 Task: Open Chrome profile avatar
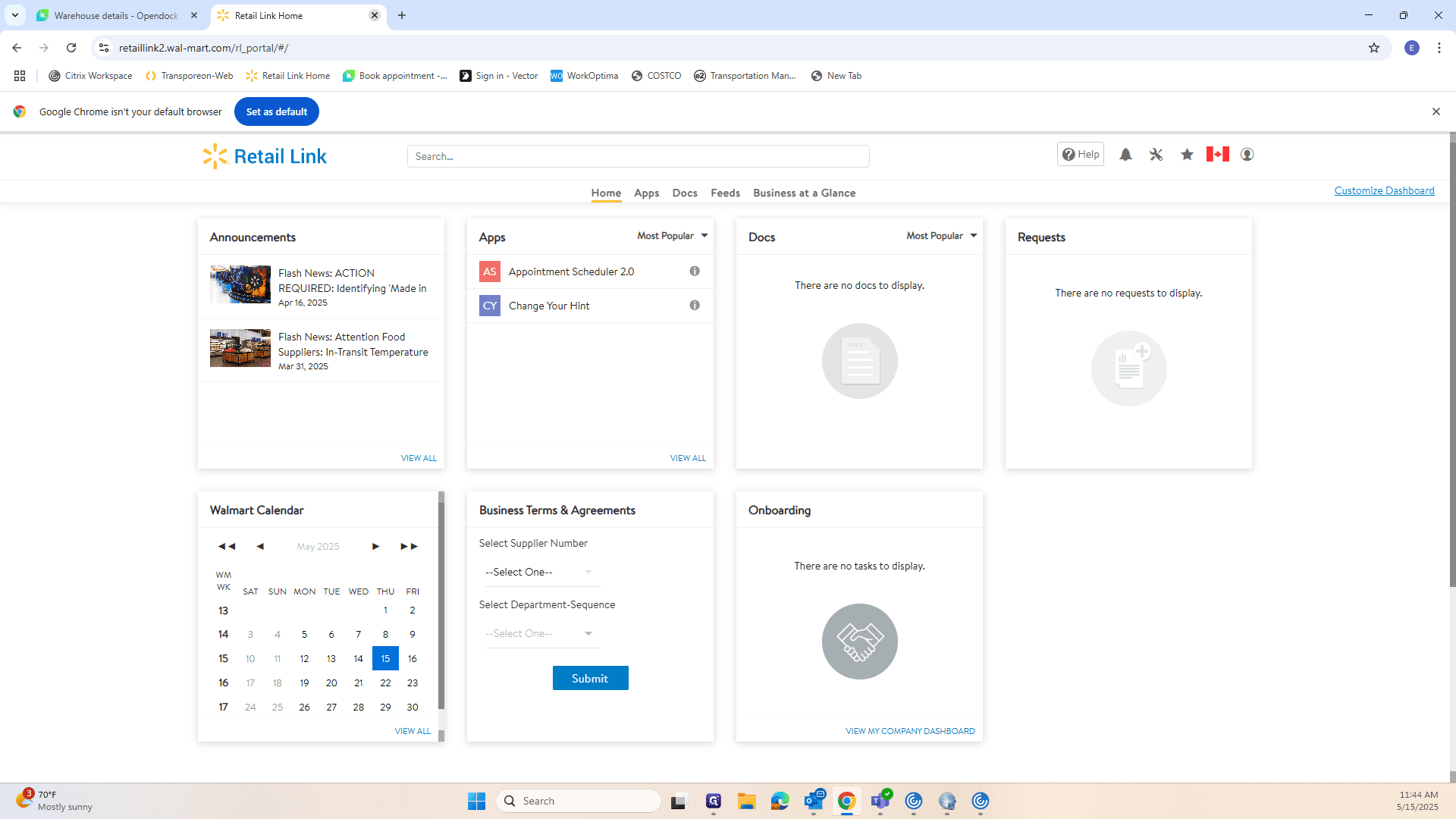[x=1412, y=48]
